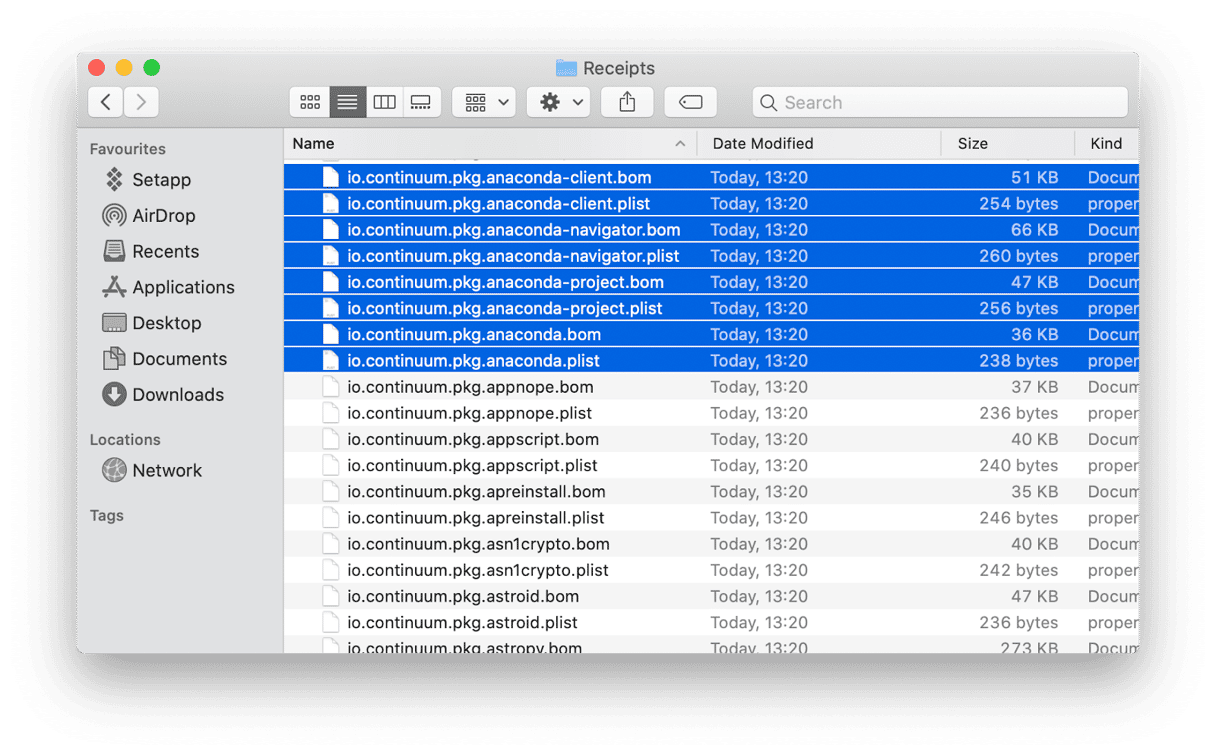Select io.continuum.pkg.appnope.bom file
The height and width of the screenshot is (755, 1216).
point(711,387)
